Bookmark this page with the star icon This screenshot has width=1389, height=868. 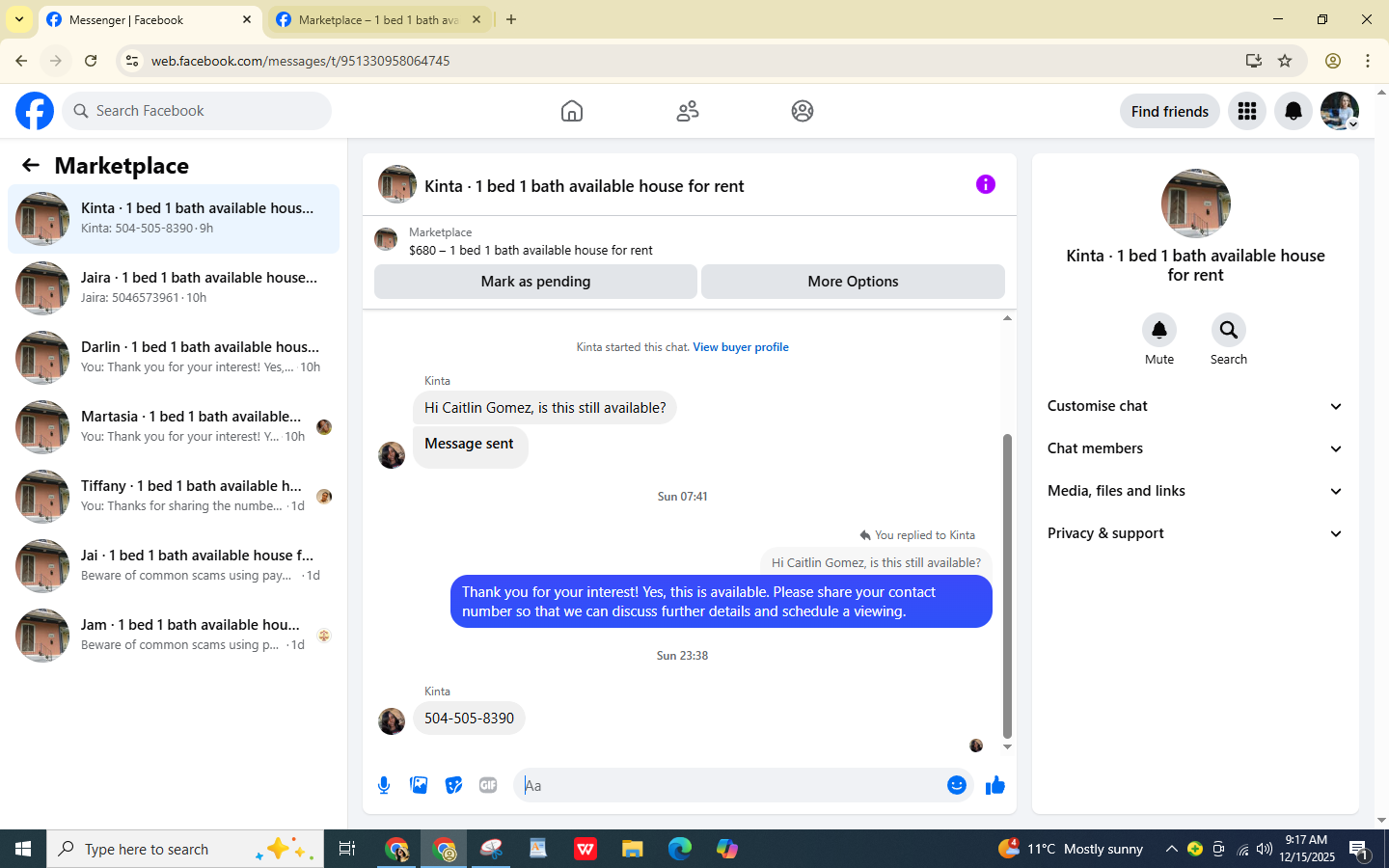click(1285, 61)
